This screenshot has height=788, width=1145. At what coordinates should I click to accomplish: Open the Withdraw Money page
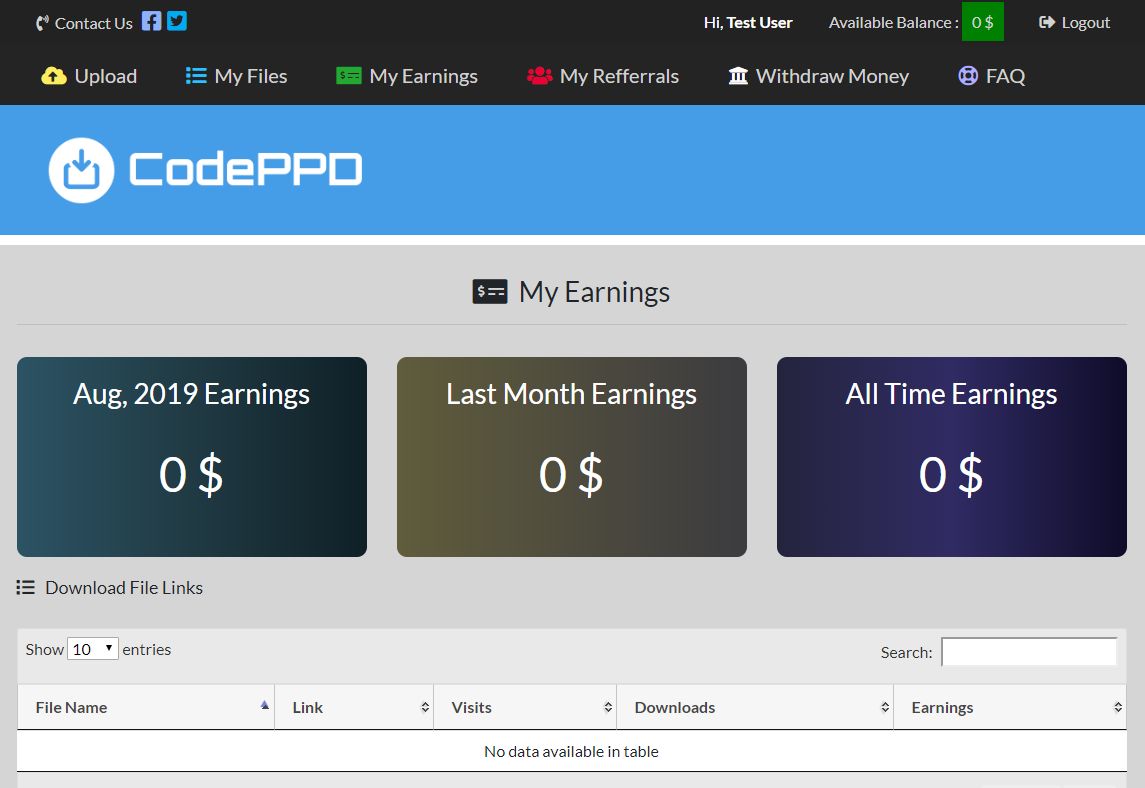click(819, 76)
